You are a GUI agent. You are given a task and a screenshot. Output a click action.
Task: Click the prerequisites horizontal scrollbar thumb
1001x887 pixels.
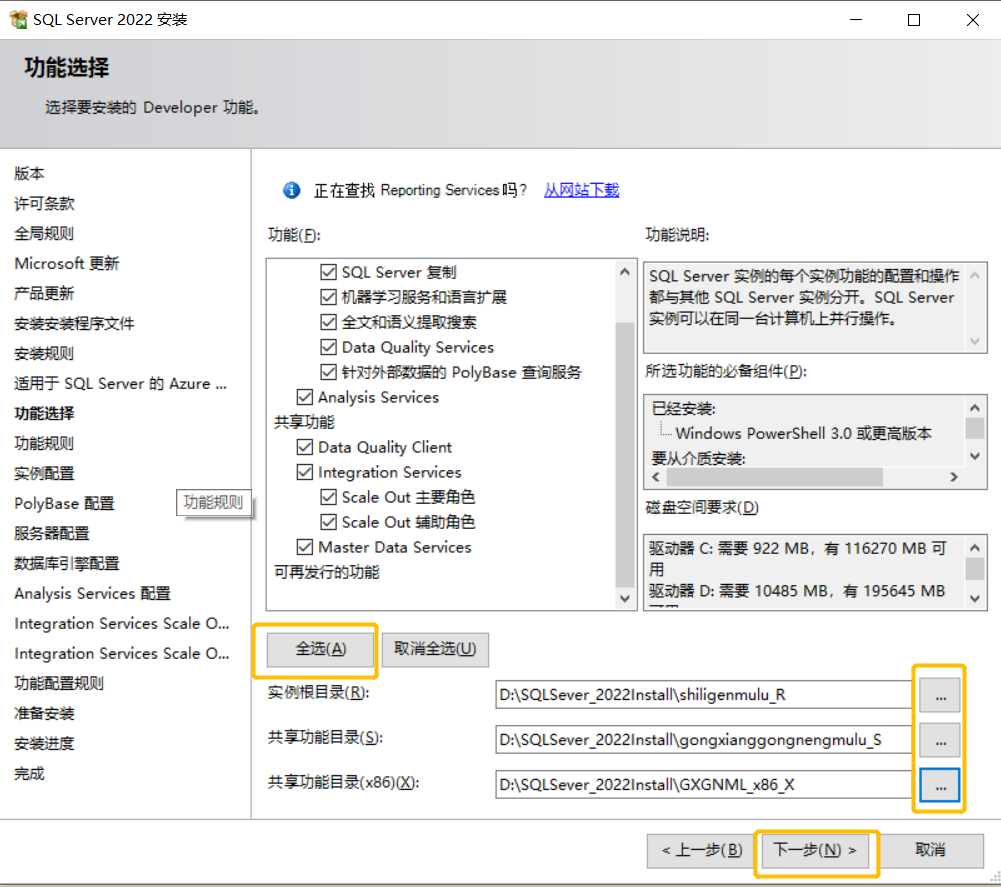tap(775, 477)
